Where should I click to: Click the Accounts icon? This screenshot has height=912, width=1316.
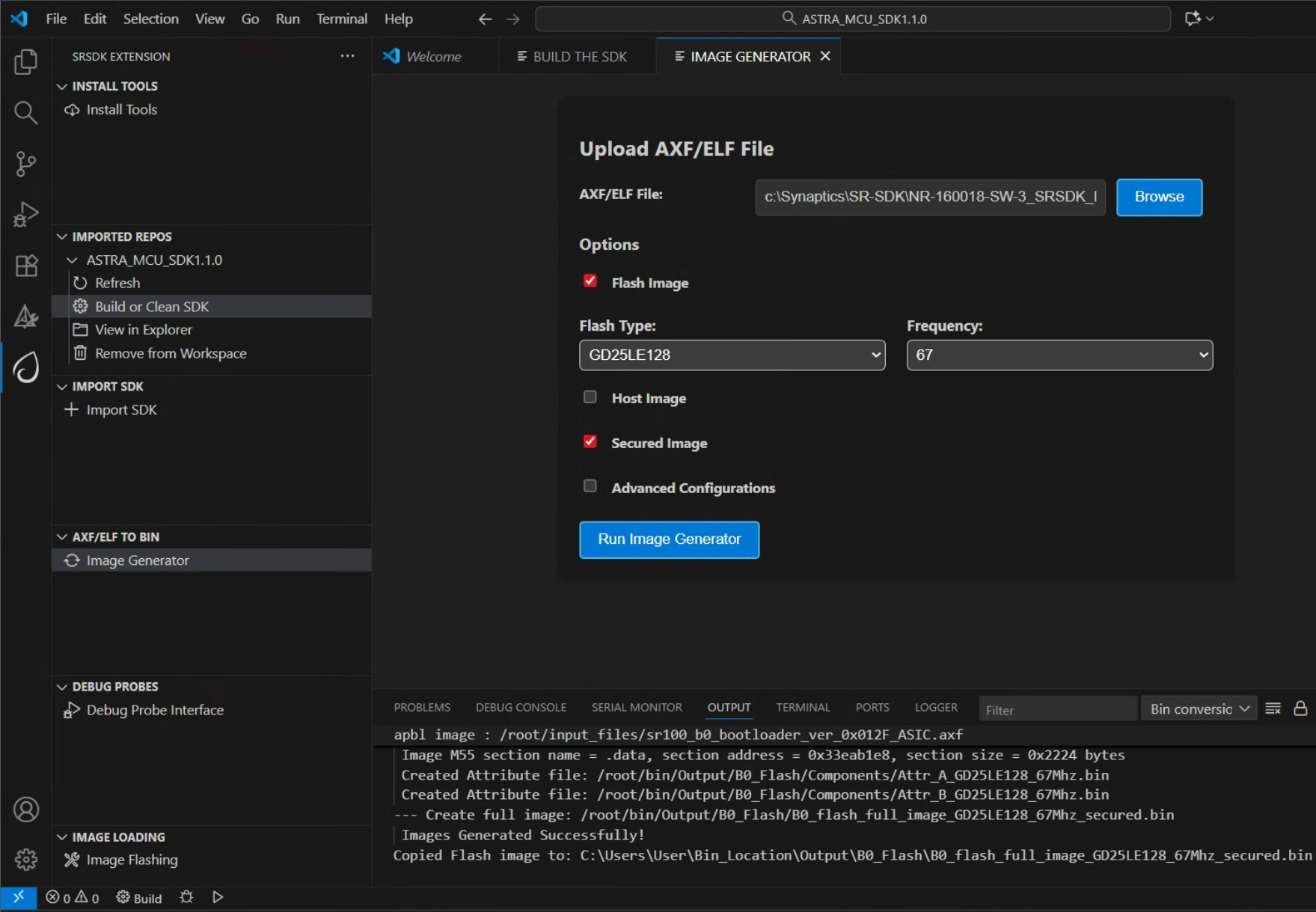tap(25, 810)
